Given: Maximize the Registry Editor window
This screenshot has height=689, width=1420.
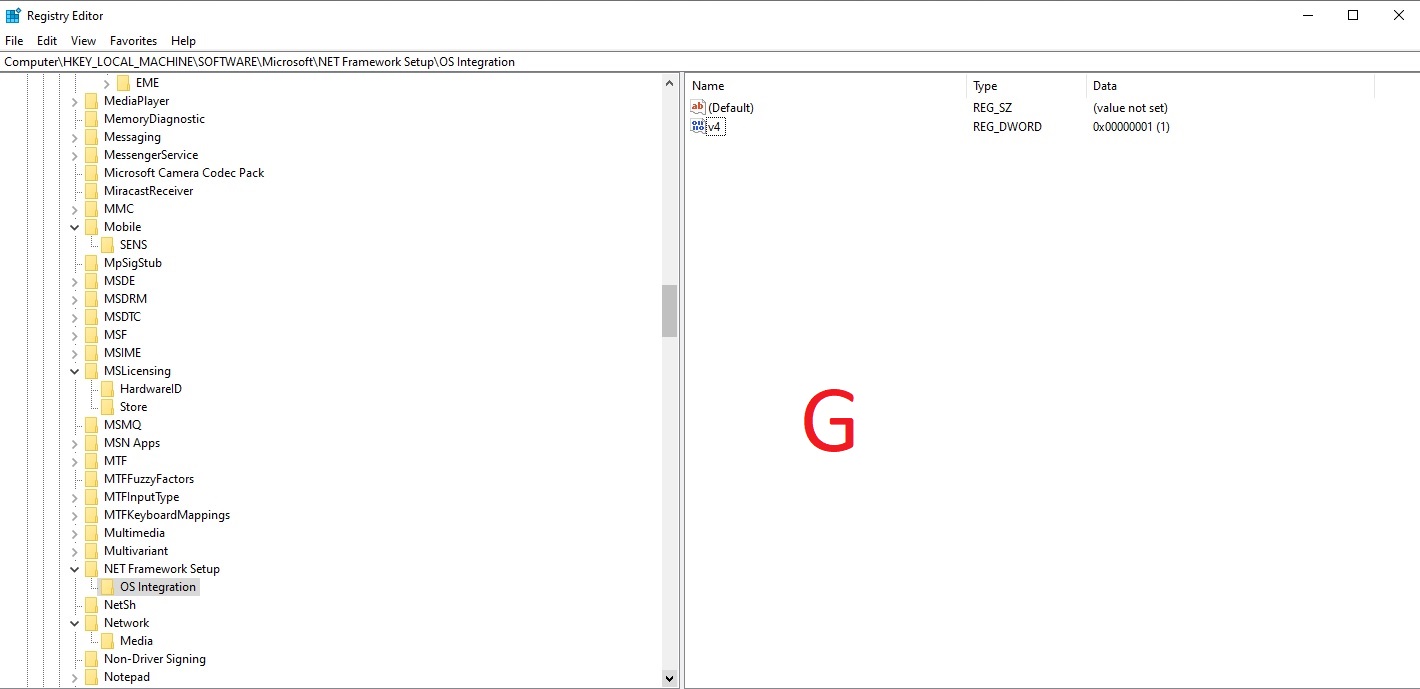Looking at the screenshot, I should tap(1353, 15).
